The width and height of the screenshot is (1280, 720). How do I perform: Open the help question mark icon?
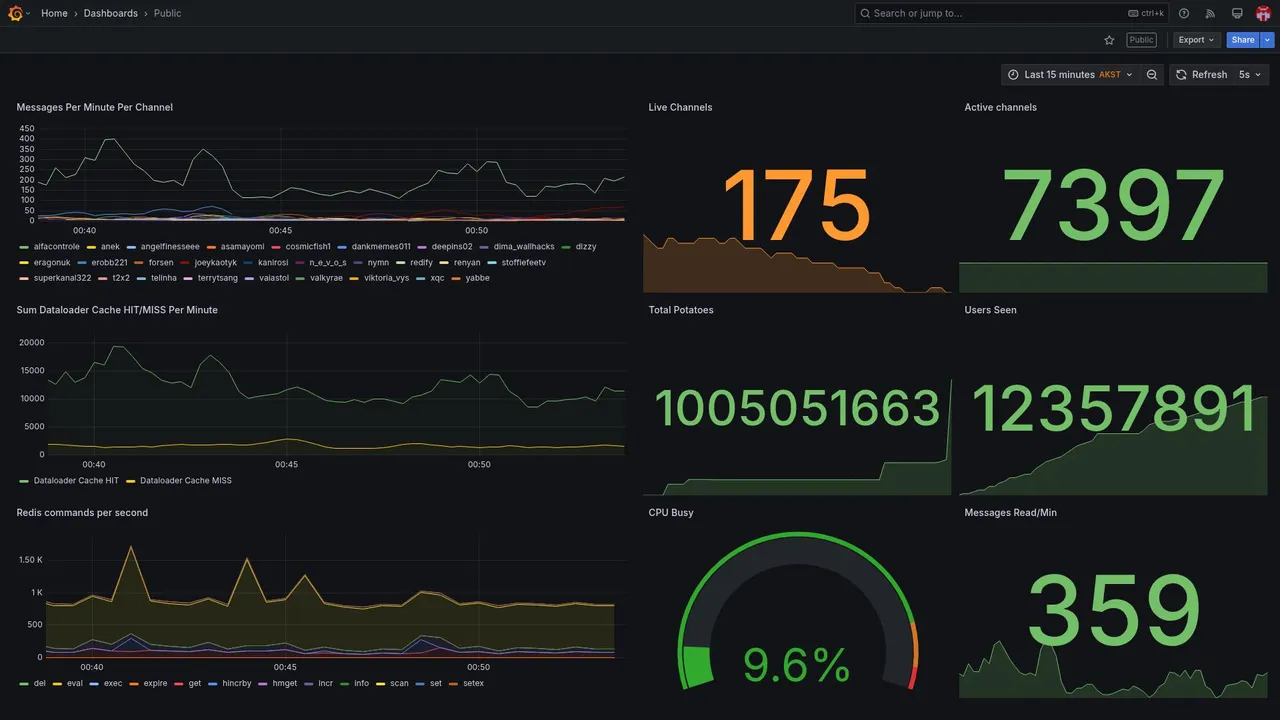(1184, 13)
